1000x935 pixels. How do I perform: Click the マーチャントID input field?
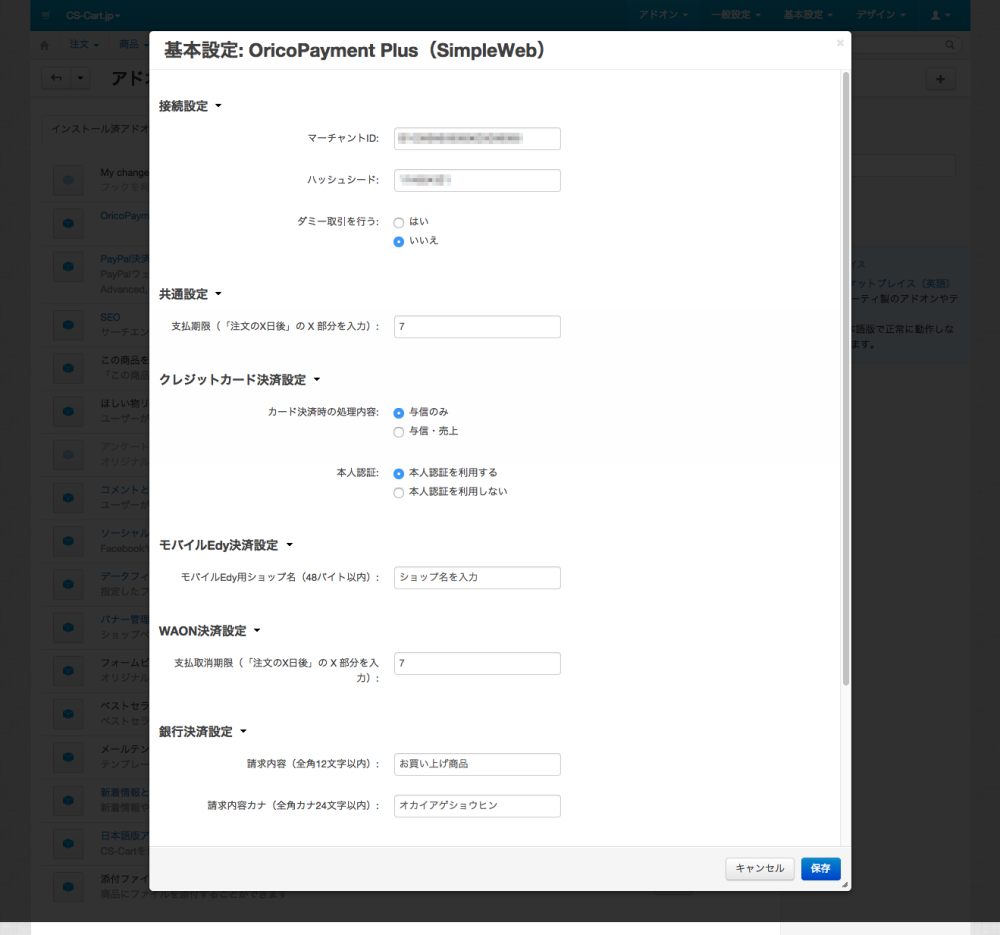(x=477, y=138)
